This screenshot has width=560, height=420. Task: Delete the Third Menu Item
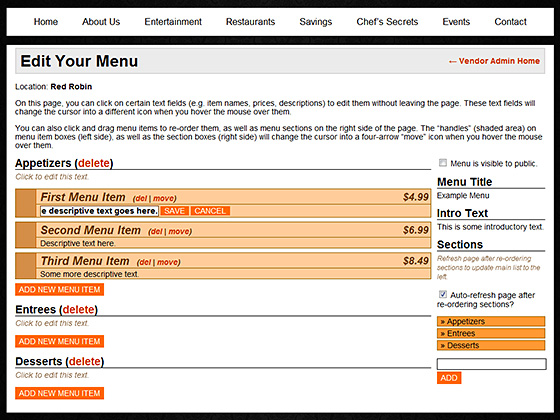pyautogui.click(x=145, y=262)
